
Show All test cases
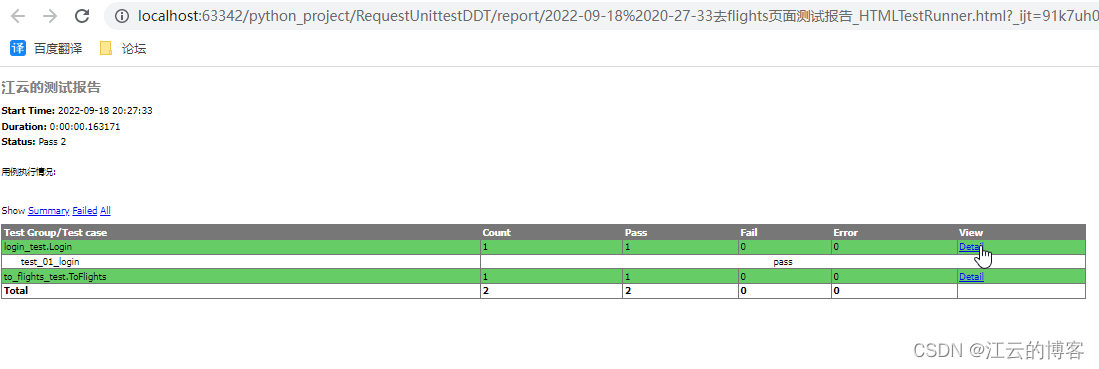[x=105, y=210]
